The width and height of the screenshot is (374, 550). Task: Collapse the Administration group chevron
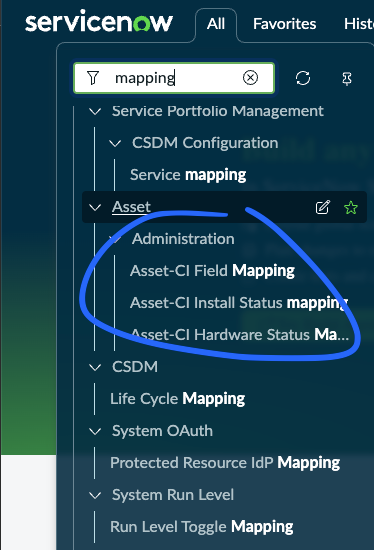[x=115, y=239]
